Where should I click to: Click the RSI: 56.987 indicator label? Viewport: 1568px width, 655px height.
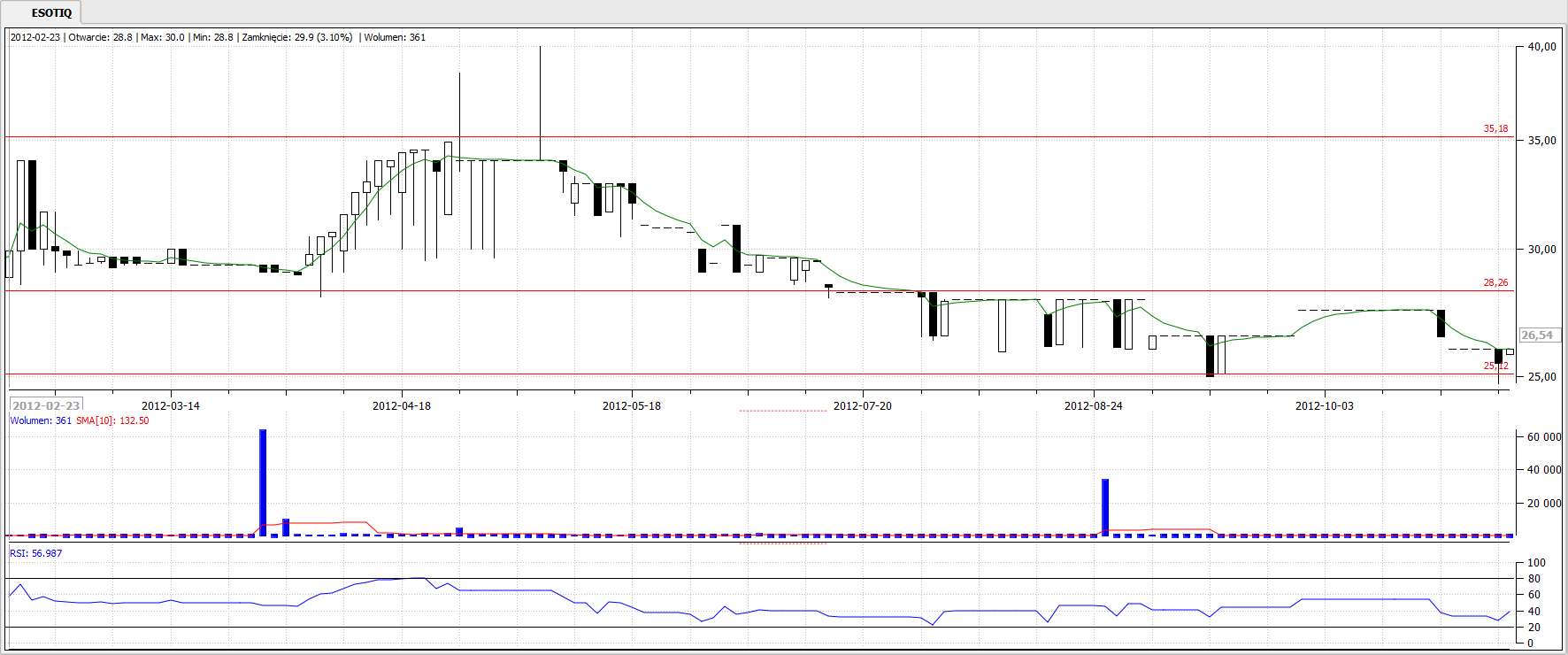[36, 553]
